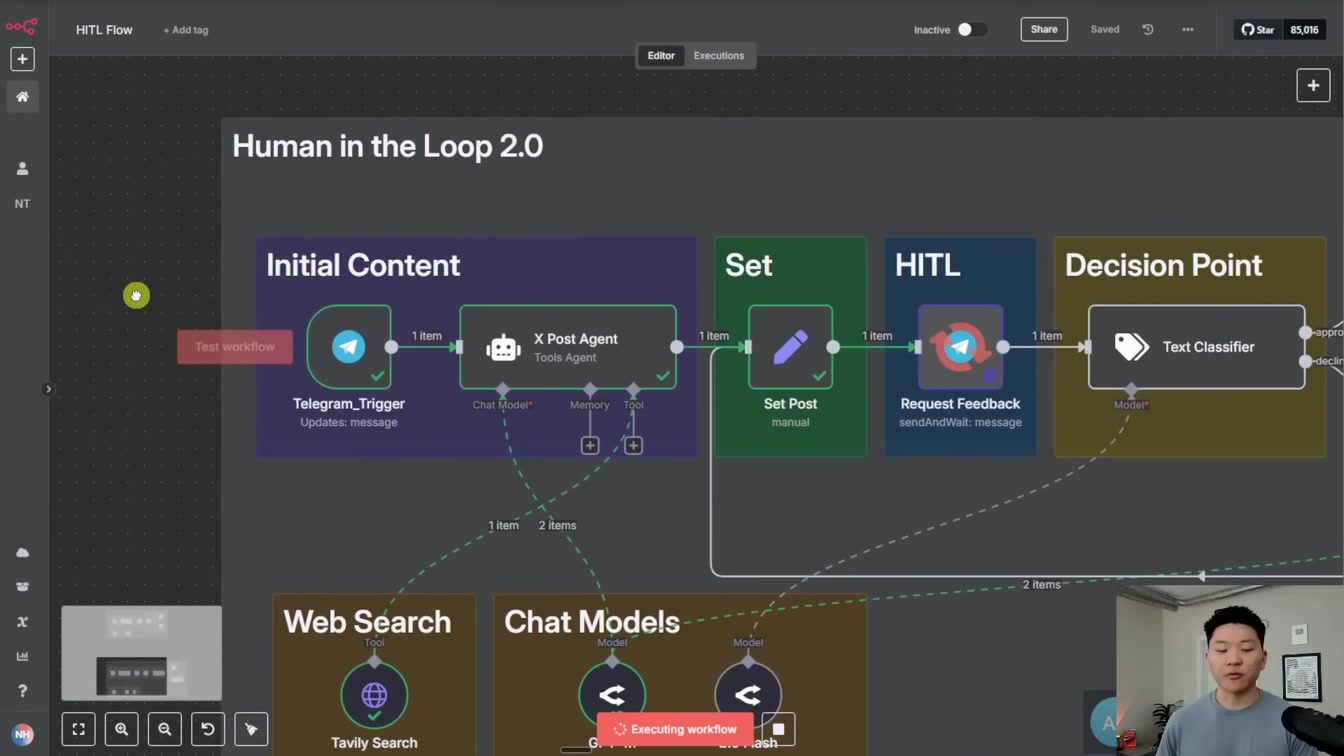This screenshot has width=1344, height=756.
Task: Click the Share button
Action: (1044, 29)
